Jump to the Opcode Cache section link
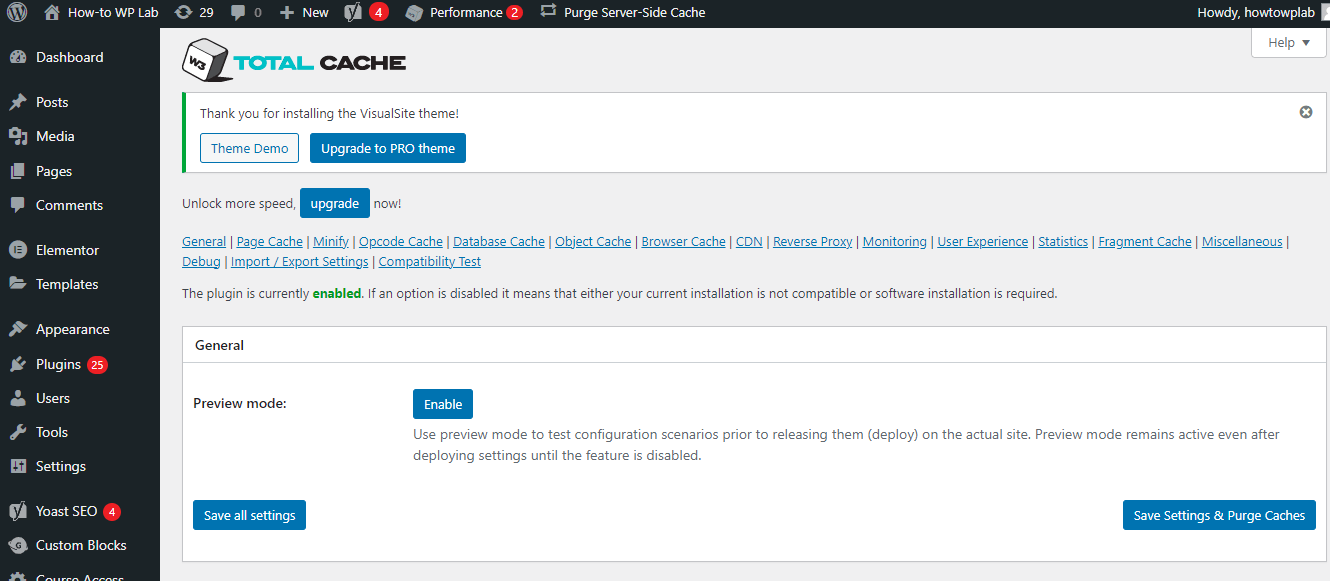This screenshot has width=1330, height=581. (x=401, y=241)
